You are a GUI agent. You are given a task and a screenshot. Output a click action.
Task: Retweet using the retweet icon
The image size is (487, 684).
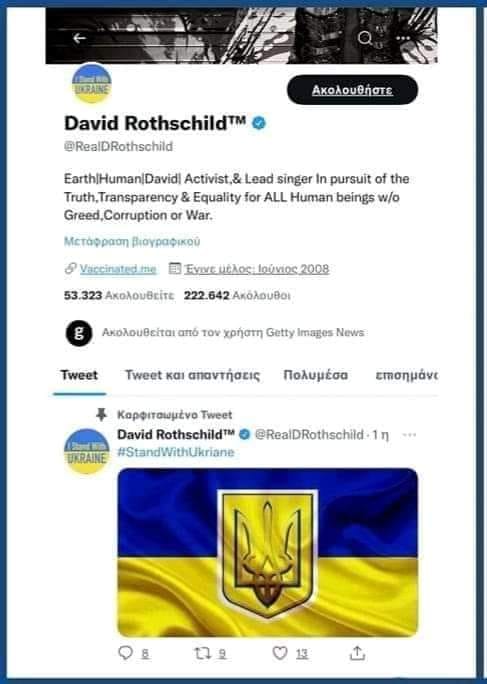click(202, 653)
